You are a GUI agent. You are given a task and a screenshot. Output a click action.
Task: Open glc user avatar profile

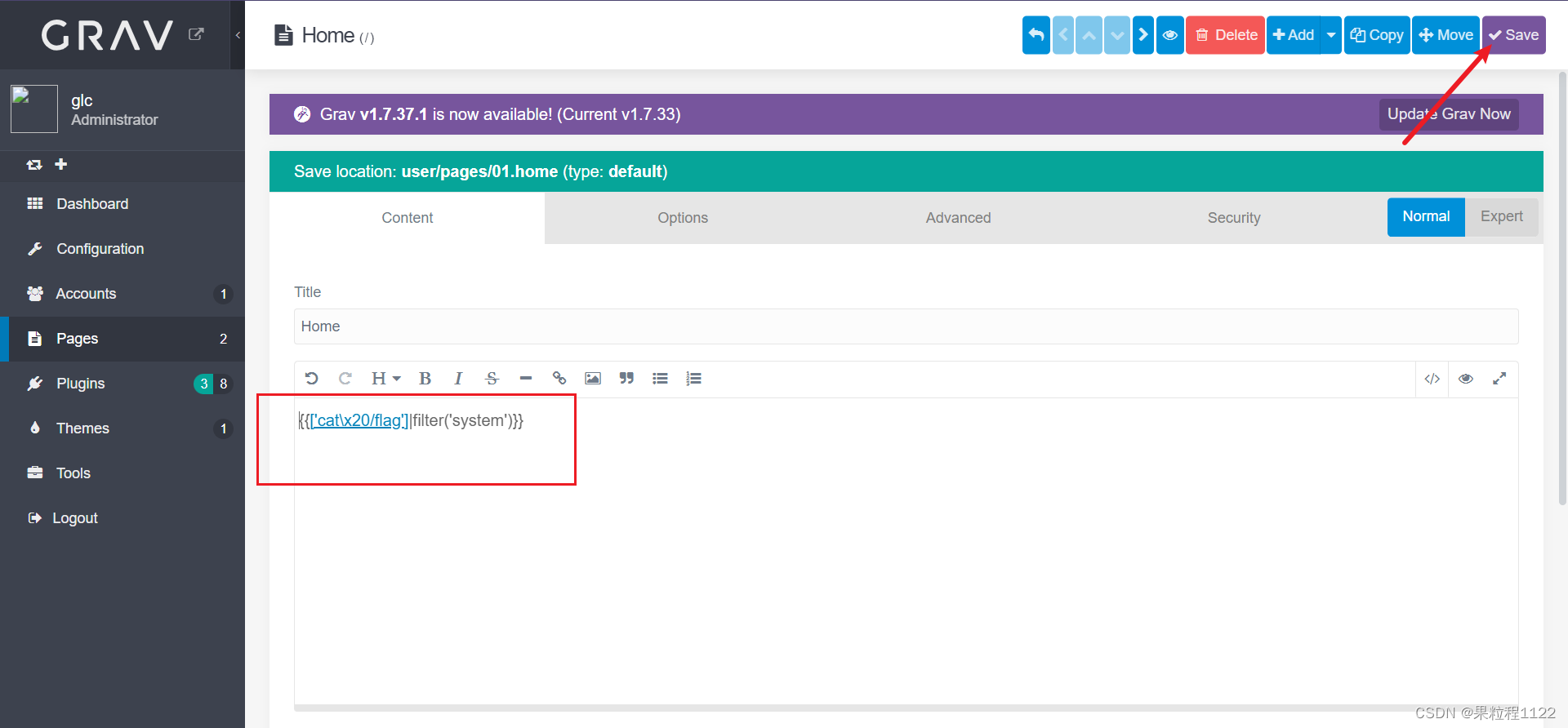click(34, 109)
